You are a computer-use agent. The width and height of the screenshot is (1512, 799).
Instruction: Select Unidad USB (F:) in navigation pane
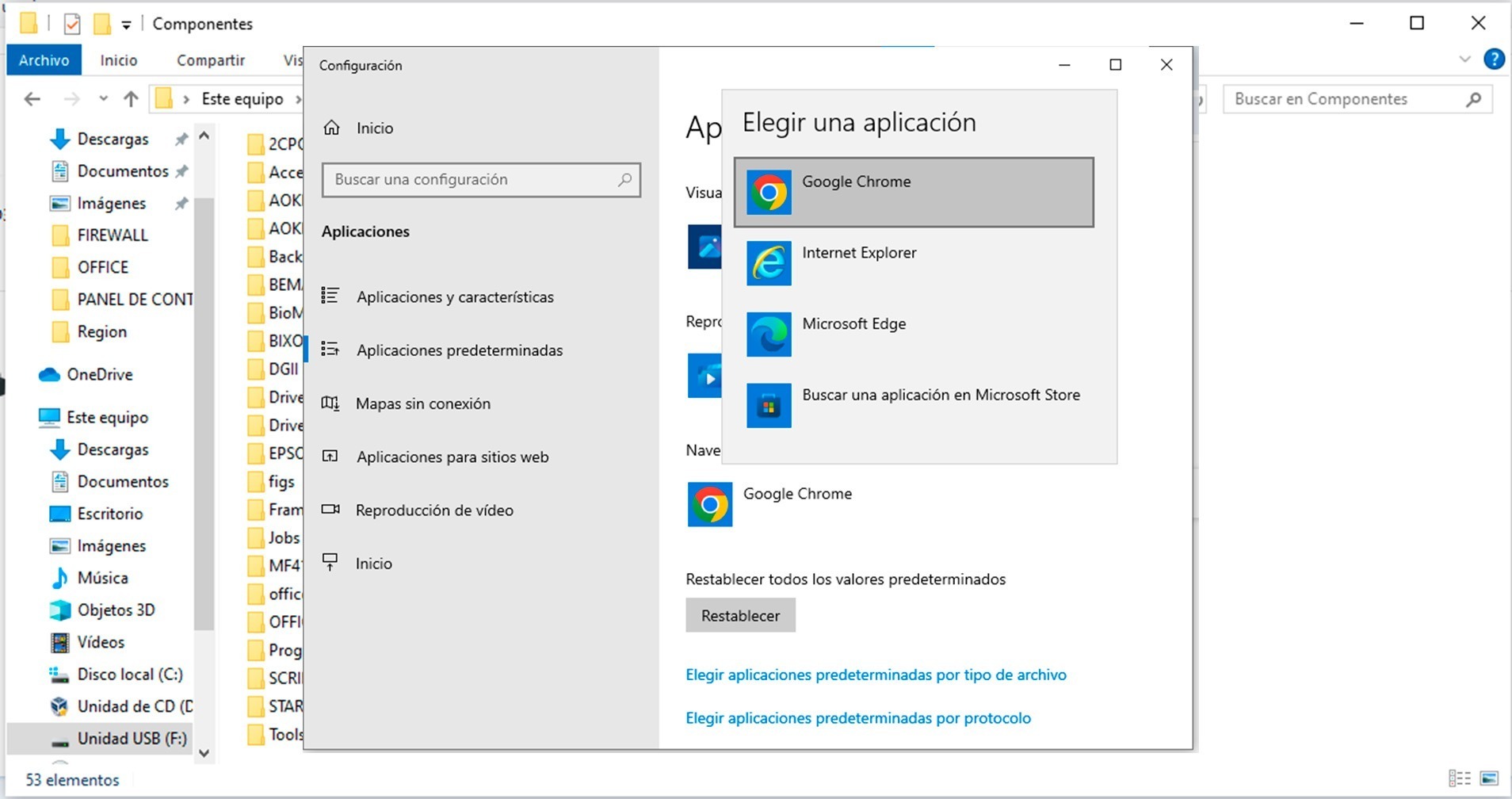click(132, 739)
